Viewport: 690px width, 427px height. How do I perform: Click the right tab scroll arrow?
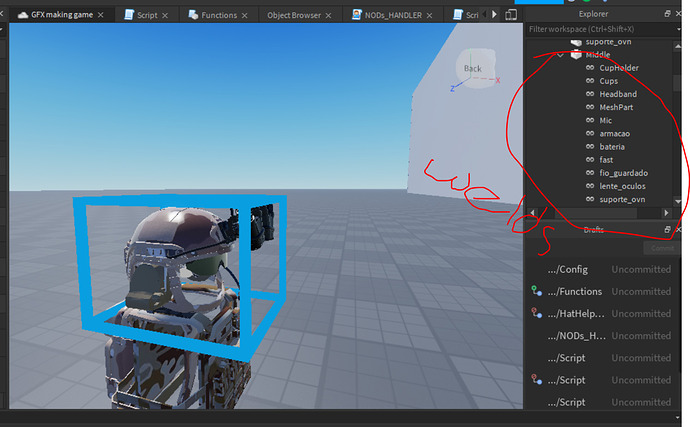494,15
